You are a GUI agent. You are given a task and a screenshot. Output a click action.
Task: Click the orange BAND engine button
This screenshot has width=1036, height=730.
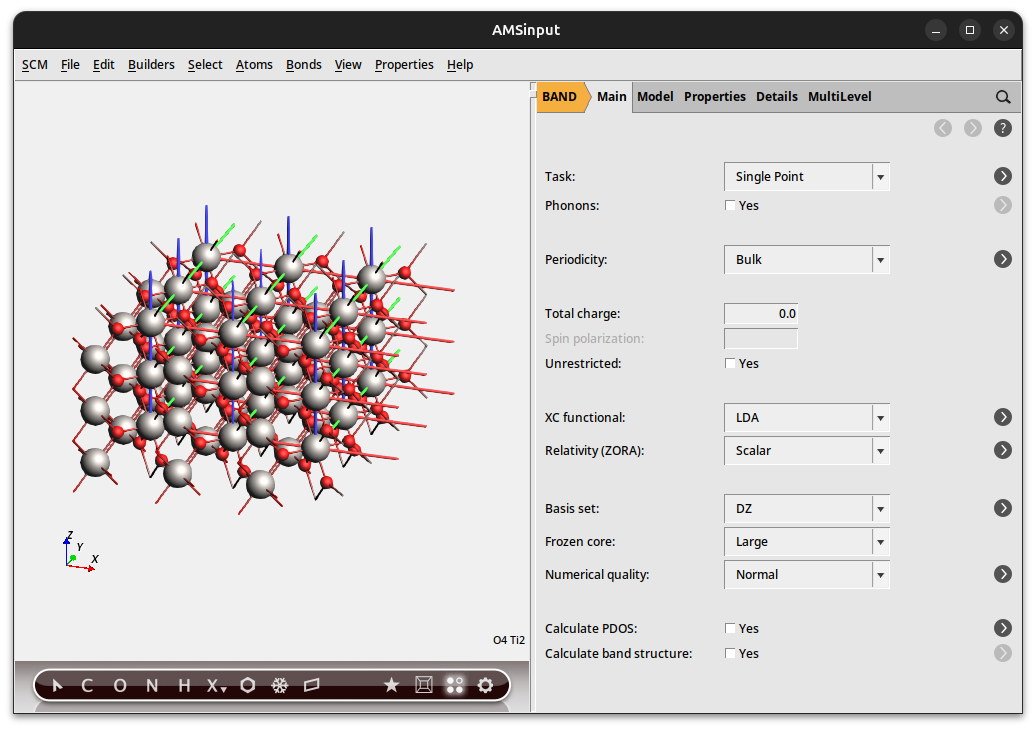pos(560,97)
